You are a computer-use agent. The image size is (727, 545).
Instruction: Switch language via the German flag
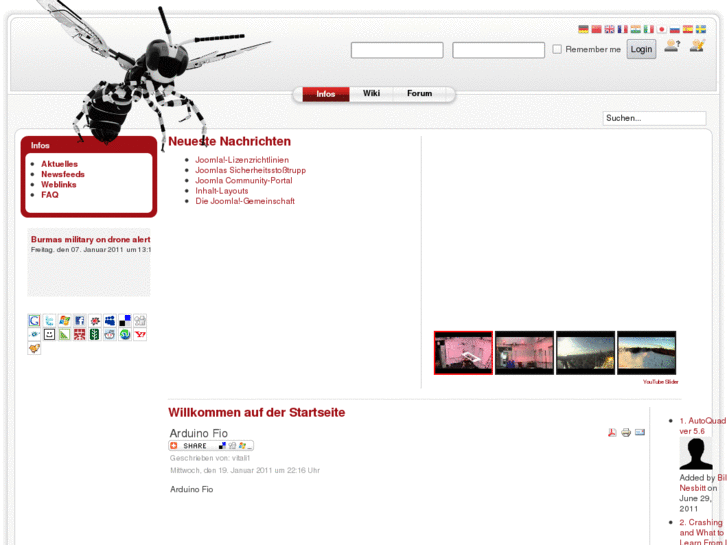click(583, 29)
